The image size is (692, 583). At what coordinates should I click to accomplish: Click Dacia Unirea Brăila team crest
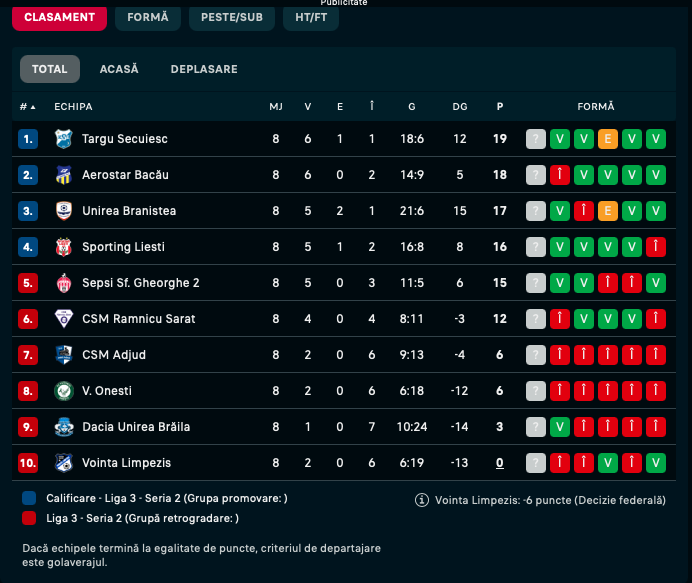click(64, 427)
